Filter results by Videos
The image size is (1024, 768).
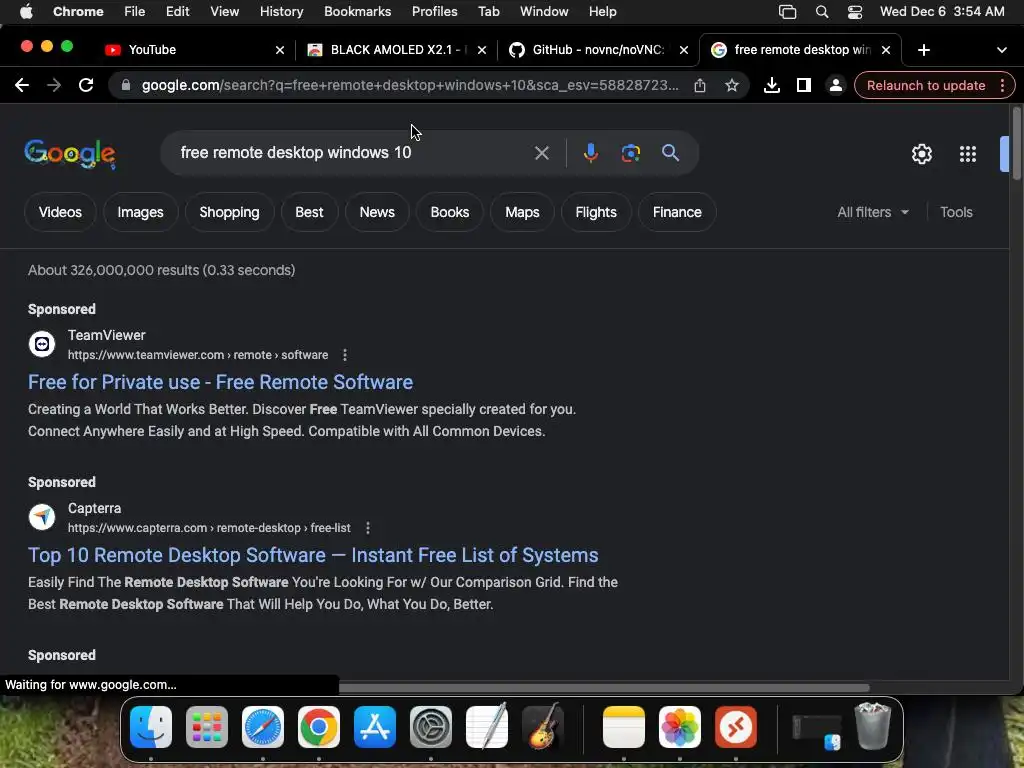(60, 212)
